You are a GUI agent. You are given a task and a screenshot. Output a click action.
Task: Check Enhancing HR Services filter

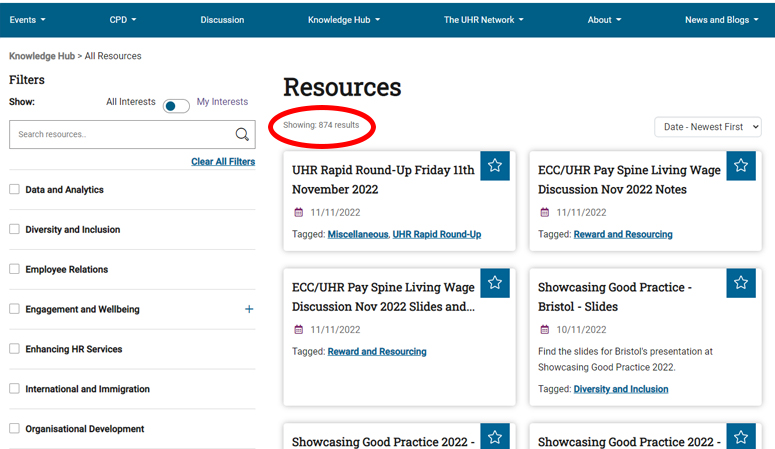tap(14, 349)
